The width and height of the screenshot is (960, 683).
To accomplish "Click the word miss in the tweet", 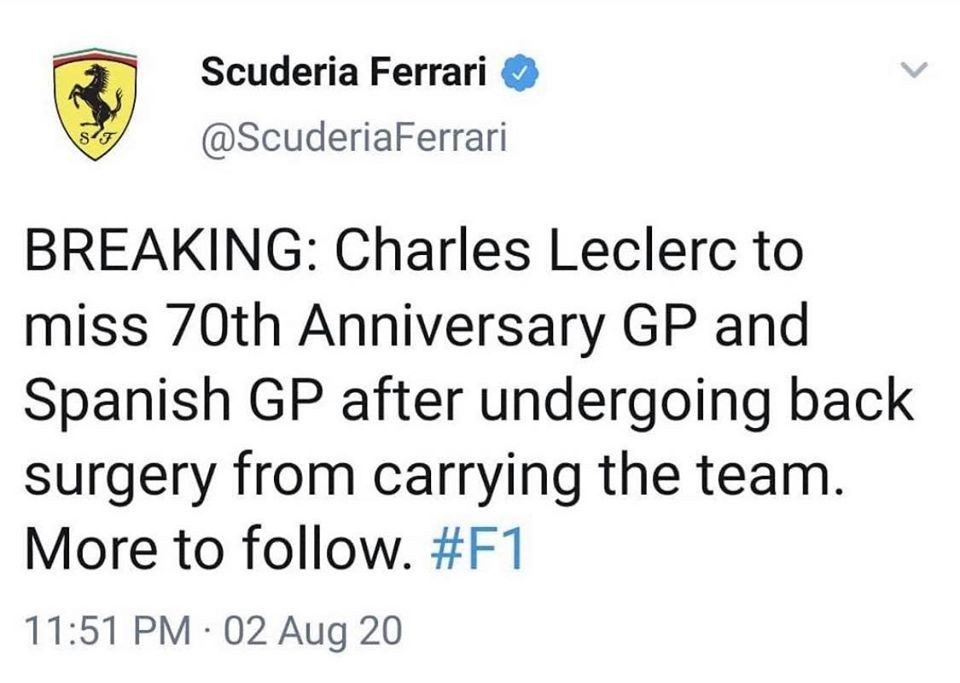I will tap(77, 328).
